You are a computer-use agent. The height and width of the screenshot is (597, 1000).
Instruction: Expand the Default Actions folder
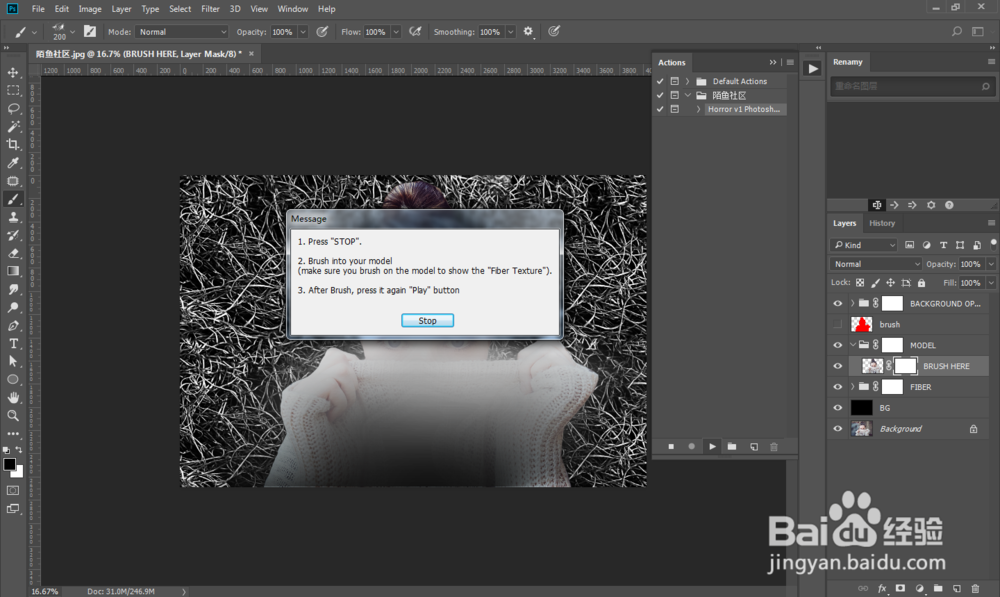pyautogui.click(x=688, y=81)
